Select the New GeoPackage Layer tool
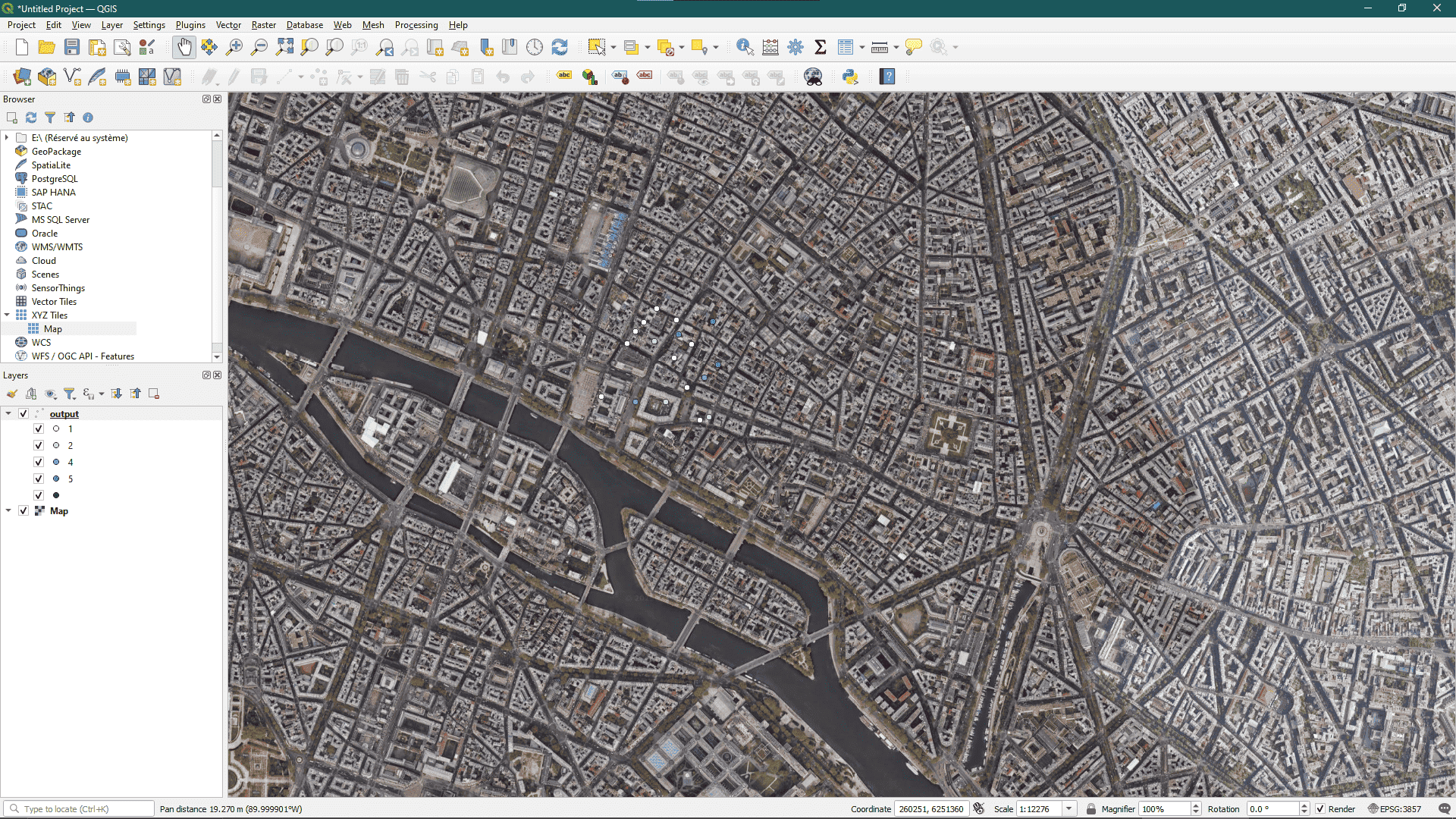This screenshot has width=1456, height=819. 47,76
